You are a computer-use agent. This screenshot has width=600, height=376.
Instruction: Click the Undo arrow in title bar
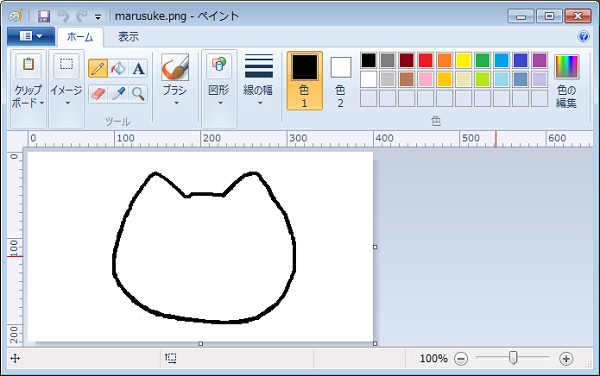63,16
